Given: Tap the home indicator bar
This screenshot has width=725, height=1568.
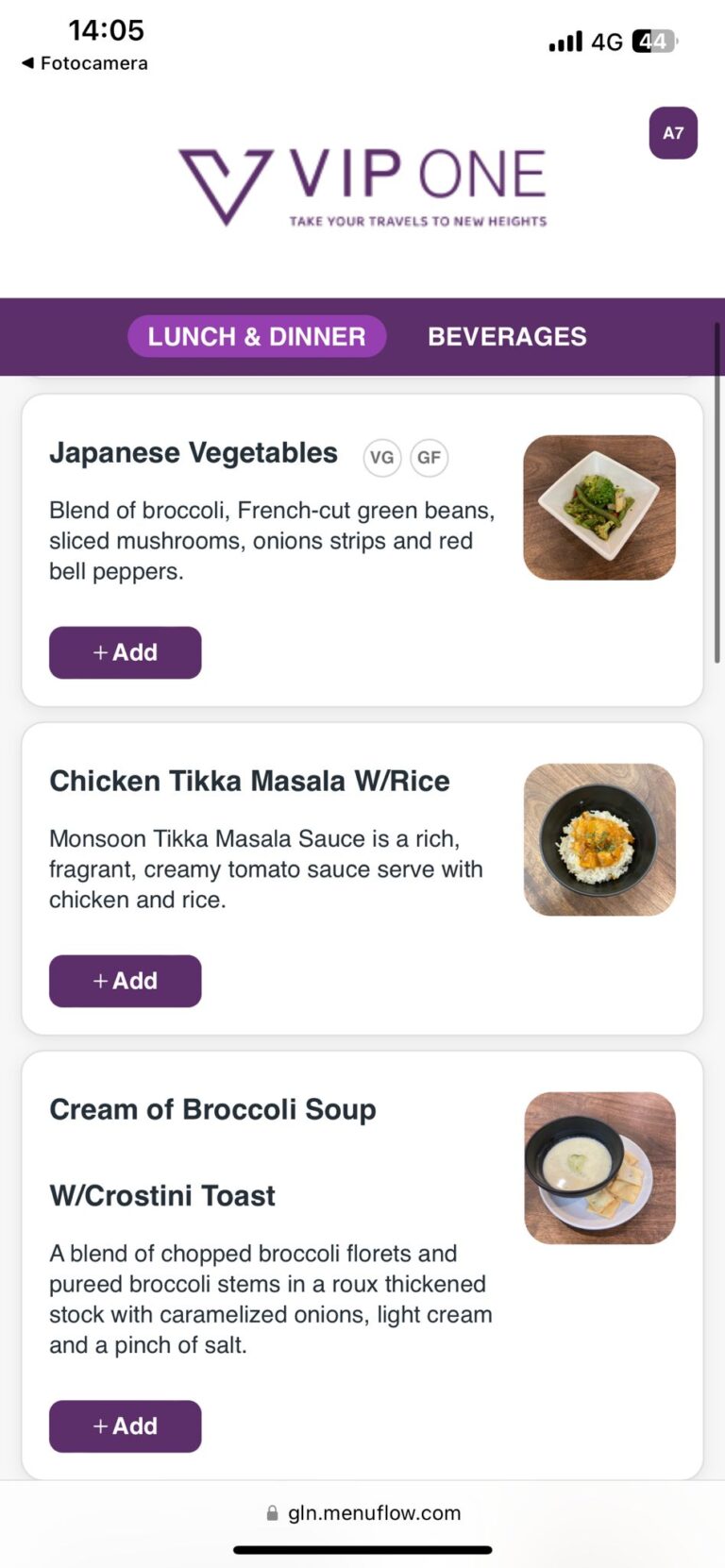Looking at the screenshot, I should pyautogui.click(x=362, y=1550).
